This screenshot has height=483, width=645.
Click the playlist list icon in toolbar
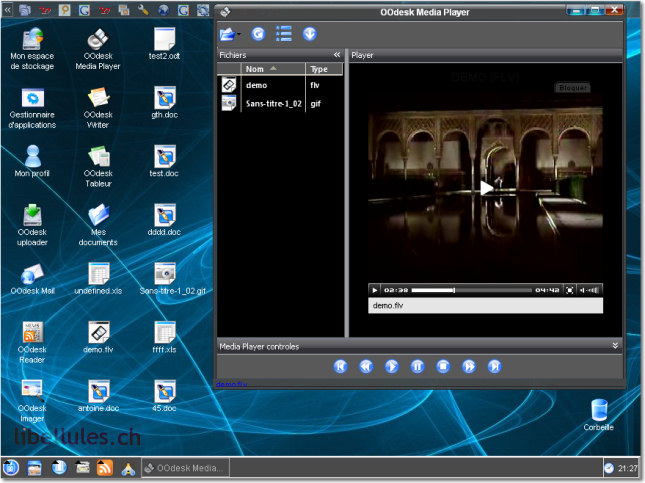(283, 34)
